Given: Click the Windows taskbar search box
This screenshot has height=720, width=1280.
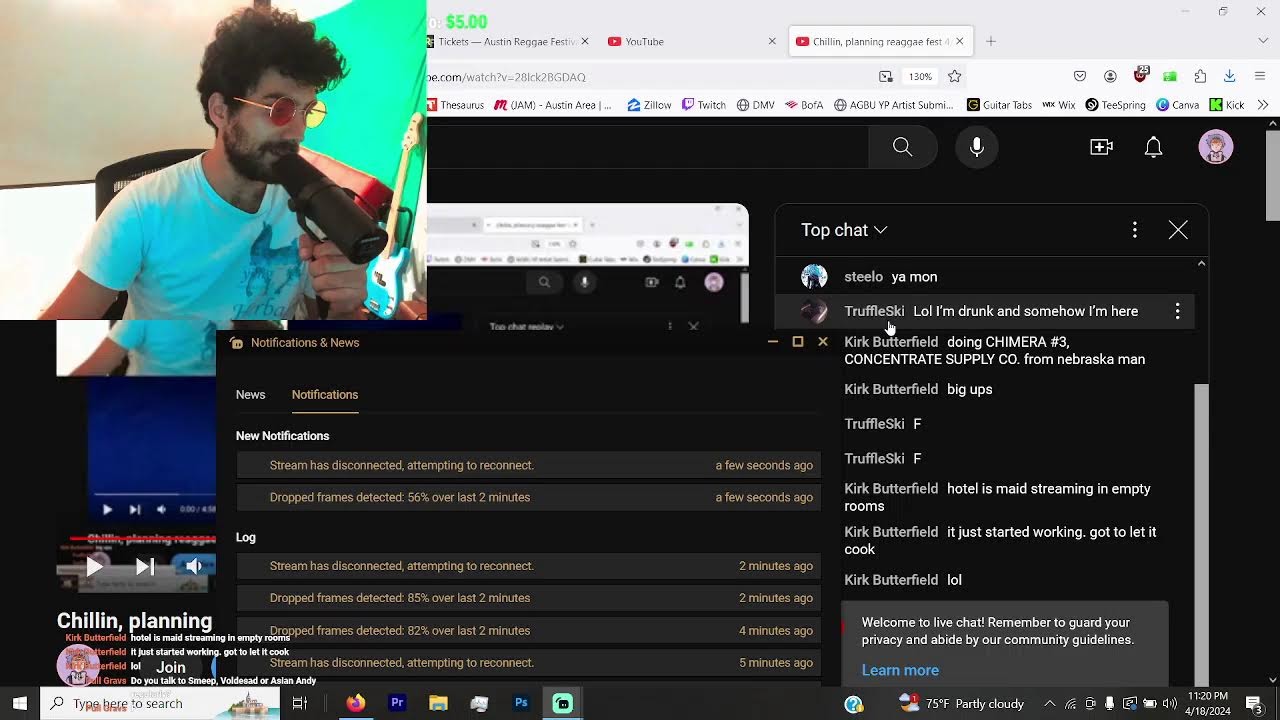Looking at the screenshot, I should (160, 703).
